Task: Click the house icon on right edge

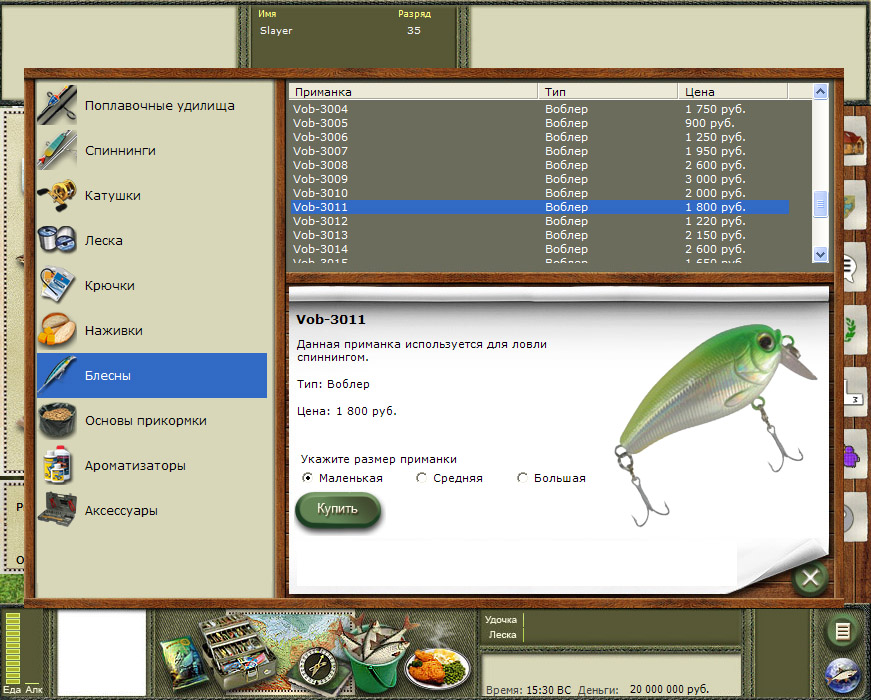Action: click(853, 145)
